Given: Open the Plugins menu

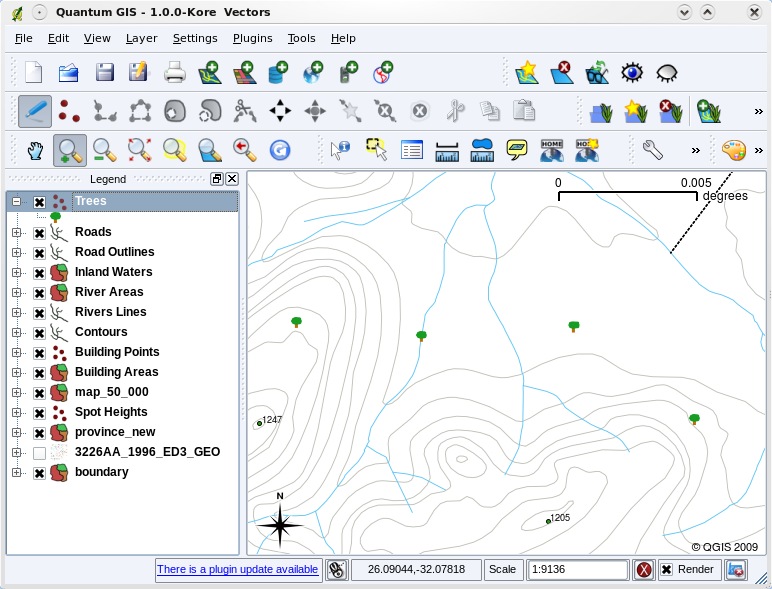Looking at the screenshot, I should [x=252, y=38].
